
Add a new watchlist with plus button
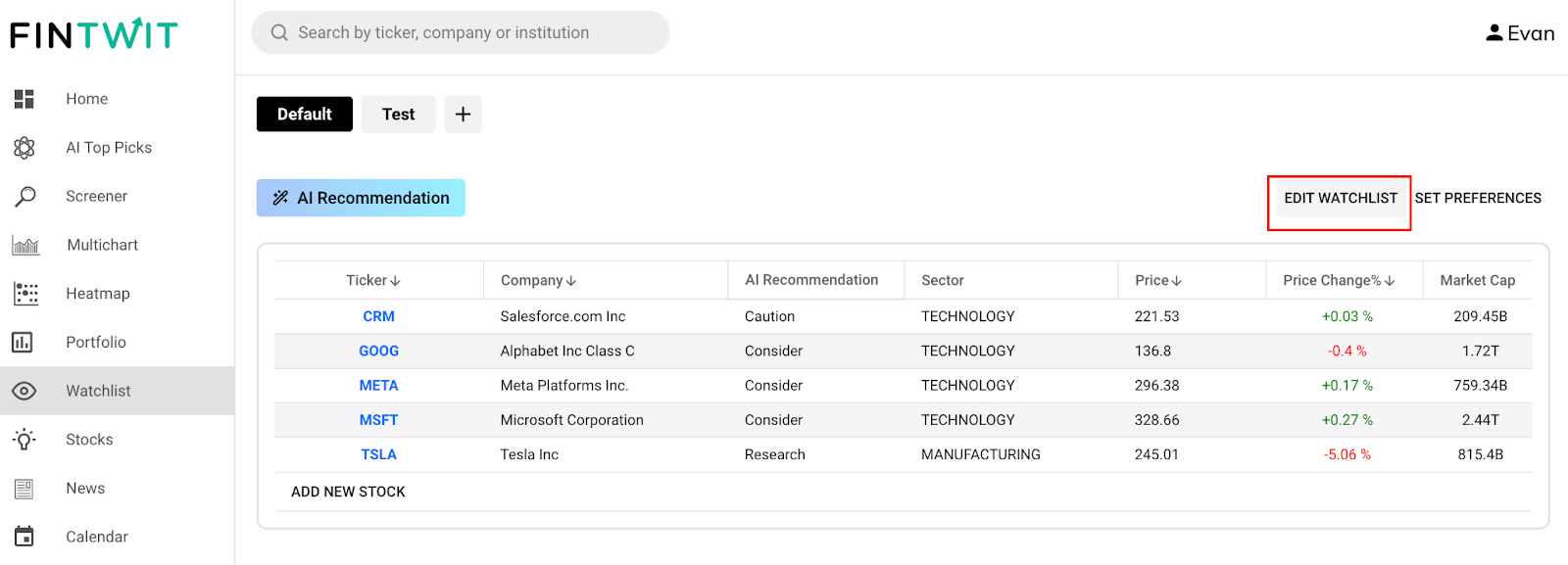coord(463,115)
